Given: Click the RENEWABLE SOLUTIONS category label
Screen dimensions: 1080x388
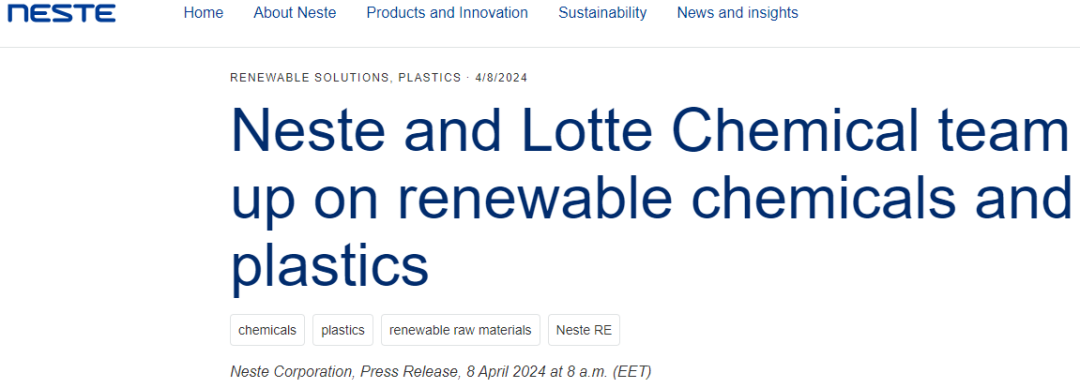Looking at the screenshot, I should tap(311, 78).
